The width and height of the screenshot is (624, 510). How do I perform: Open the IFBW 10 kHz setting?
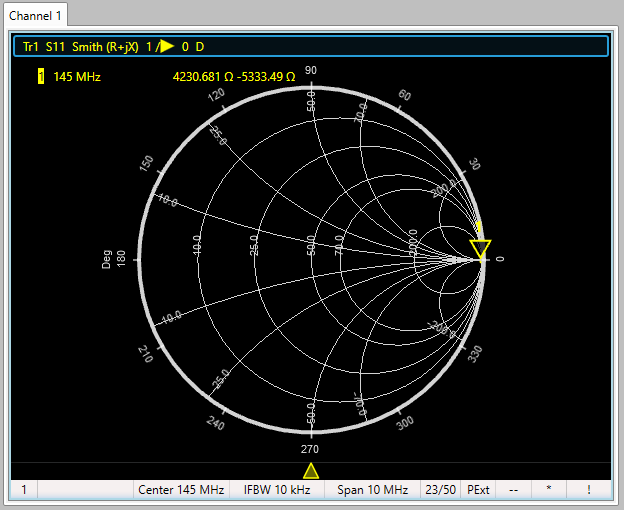tap(277, 490)
